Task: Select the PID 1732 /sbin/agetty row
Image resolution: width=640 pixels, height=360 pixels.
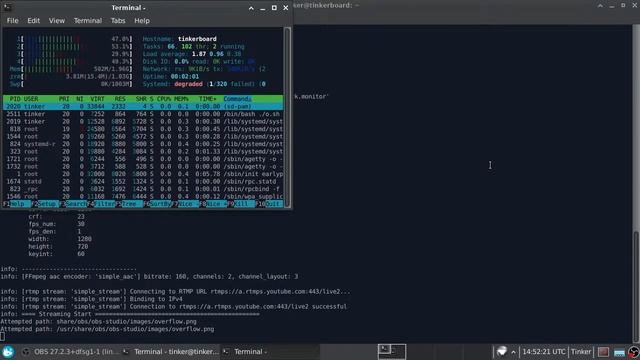Action: coord(143,167)
